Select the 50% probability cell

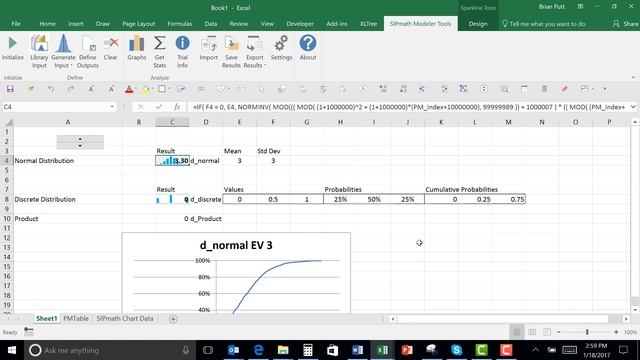coord(374,199)
